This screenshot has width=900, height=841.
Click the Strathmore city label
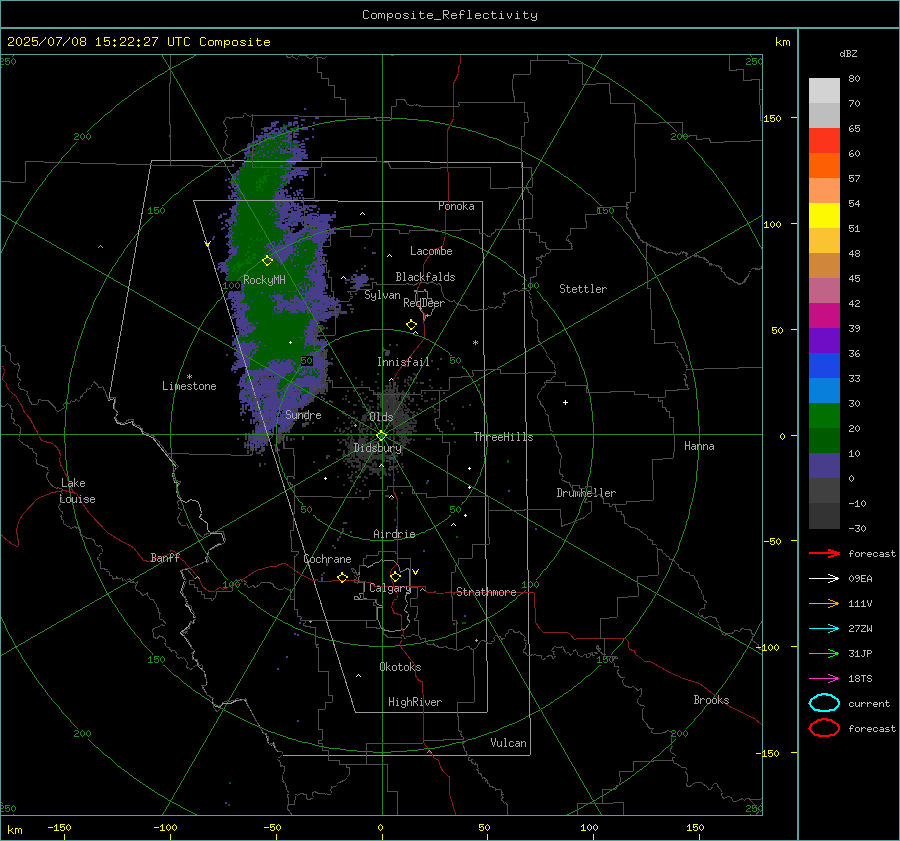point(486,592)
